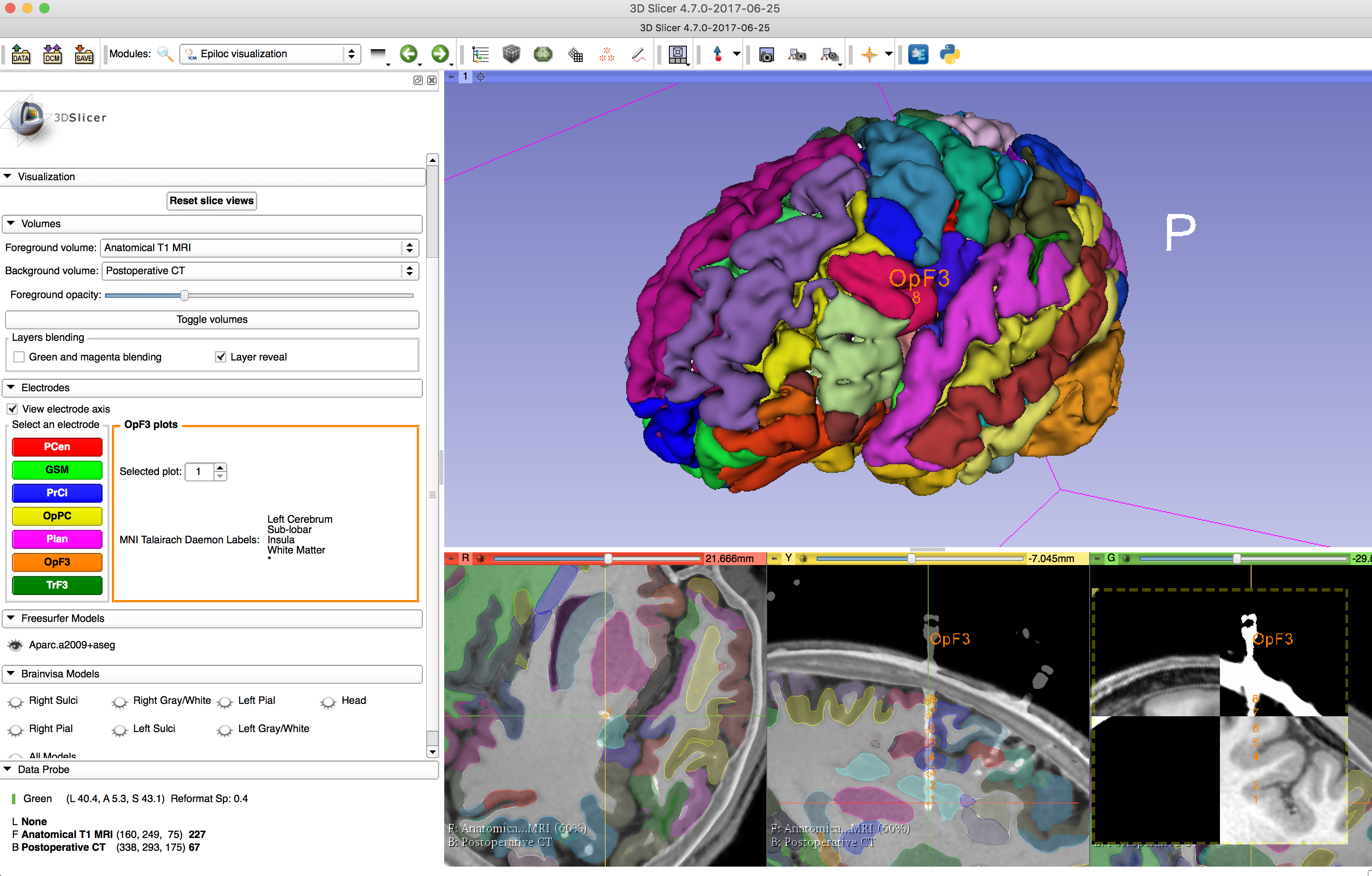1372x876 pixels.
Task: Click the Foreground opacity slider handle
Action: pyautogui.click(x=185, y=295)
